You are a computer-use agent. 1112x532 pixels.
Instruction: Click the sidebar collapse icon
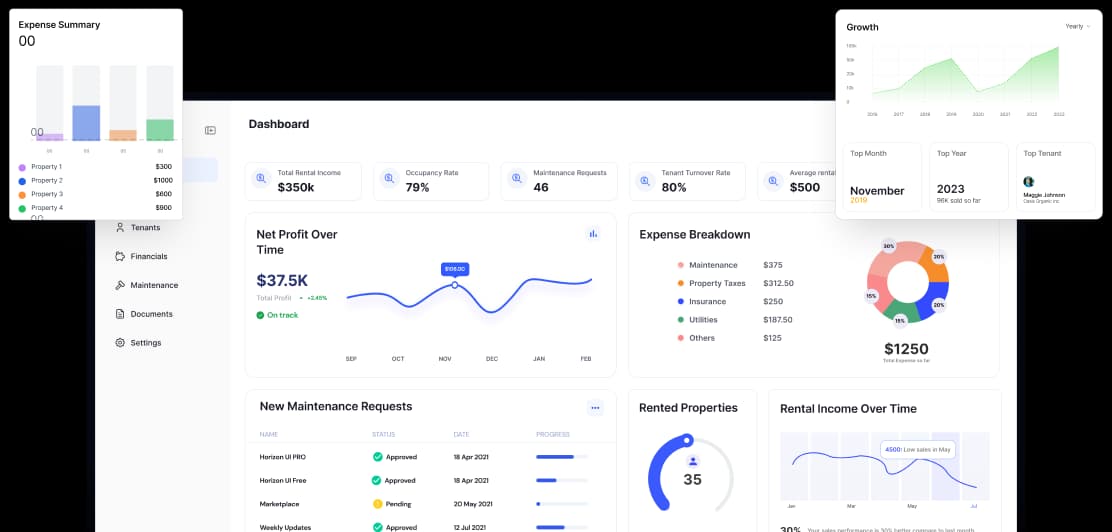[x=210, y=131]
